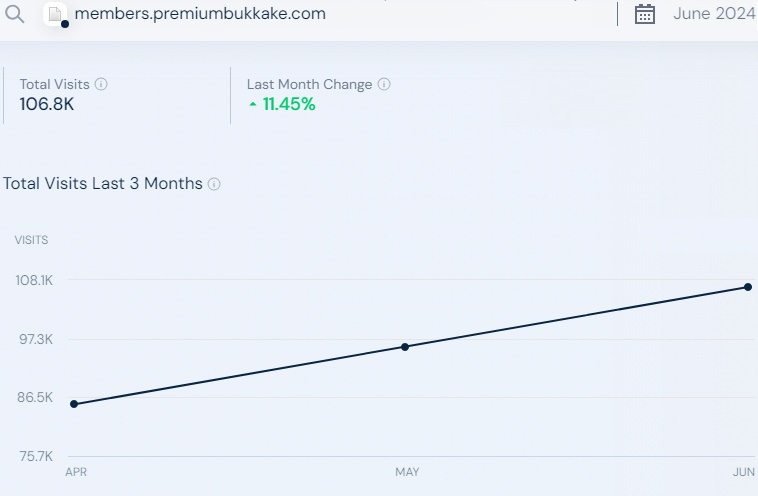Image resolution: width=758 pixels, height=496 pixels.
Task: Click the 11.45% change value
Action: point(289,104)
